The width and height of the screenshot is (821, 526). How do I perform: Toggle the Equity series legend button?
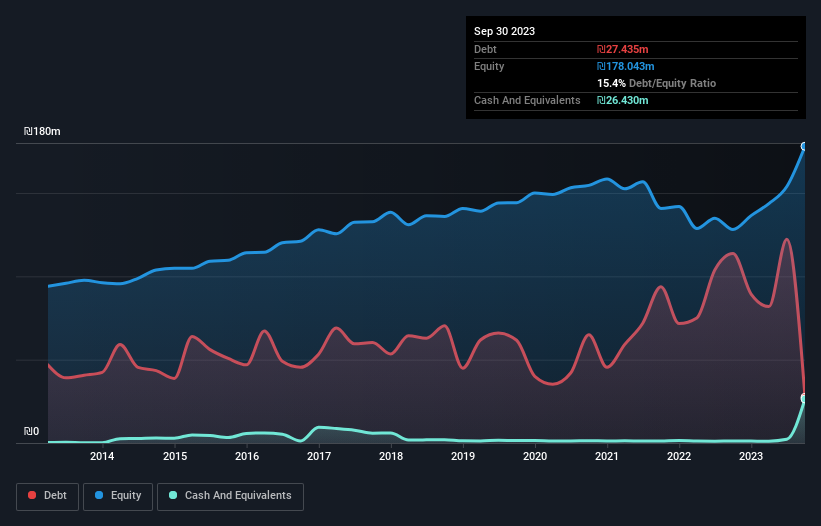(x=118, y=496)
